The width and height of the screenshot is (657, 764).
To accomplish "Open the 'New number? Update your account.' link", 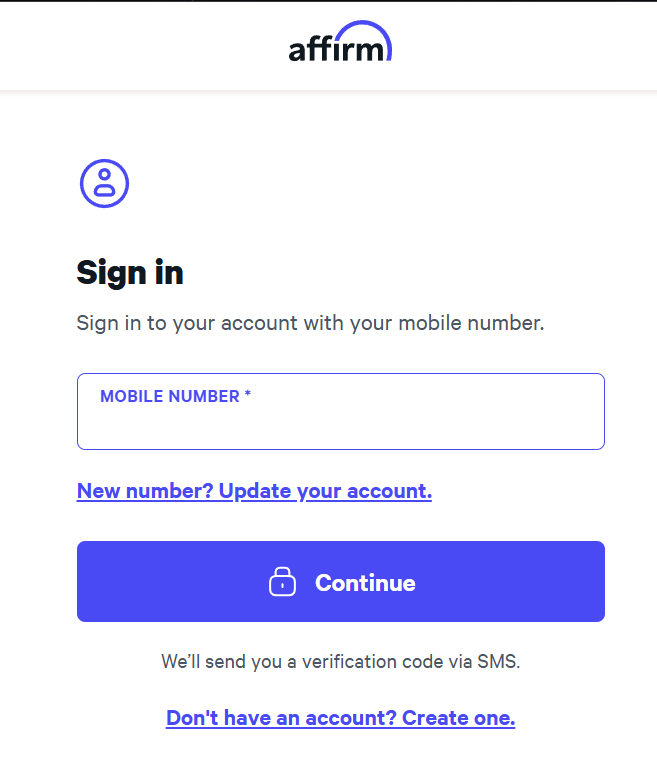I will click(x=254, y=491).
